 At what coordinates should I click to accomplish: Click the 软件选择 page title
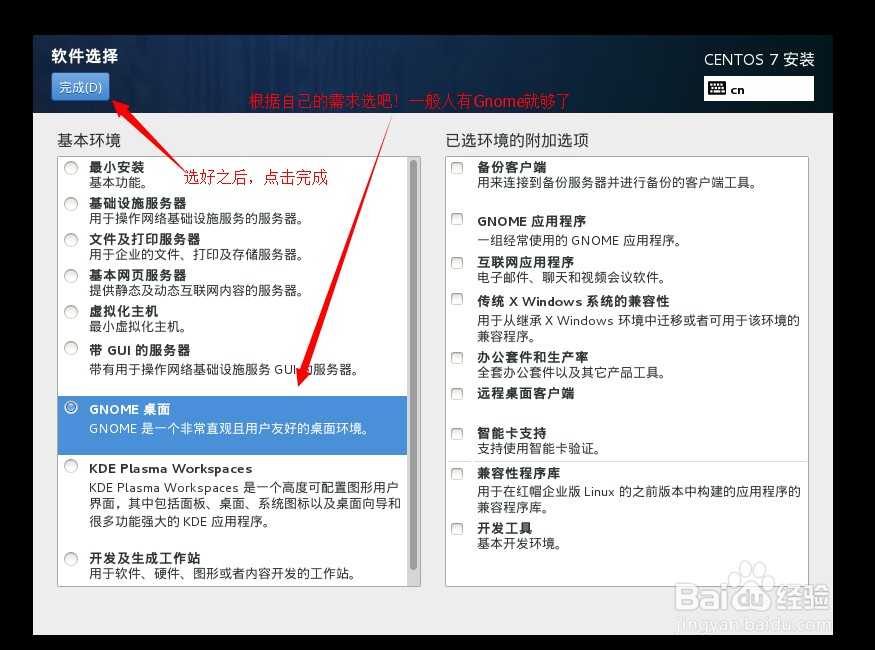85,56
